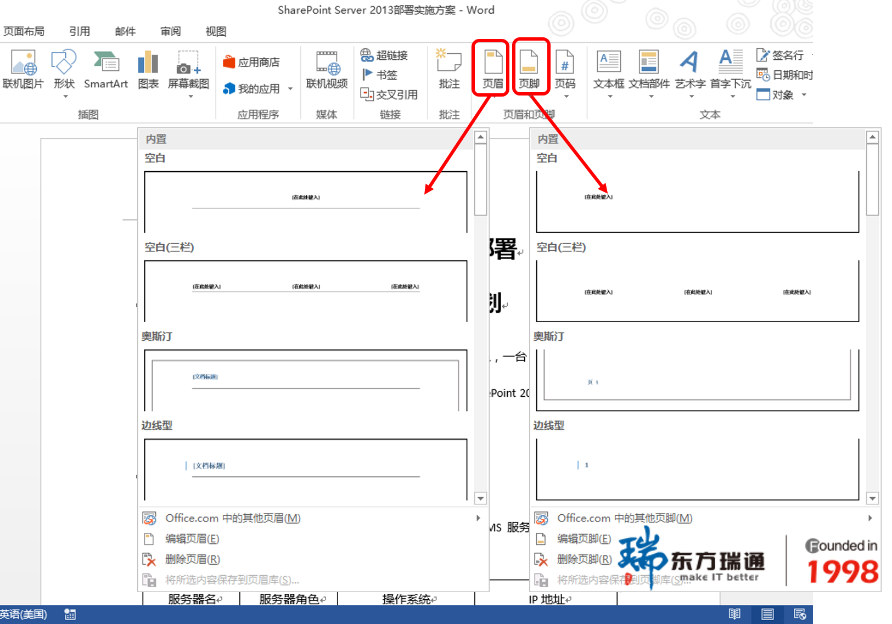
Task: Open the Office app store (应用商店)
Action: [x=251, y=62]
